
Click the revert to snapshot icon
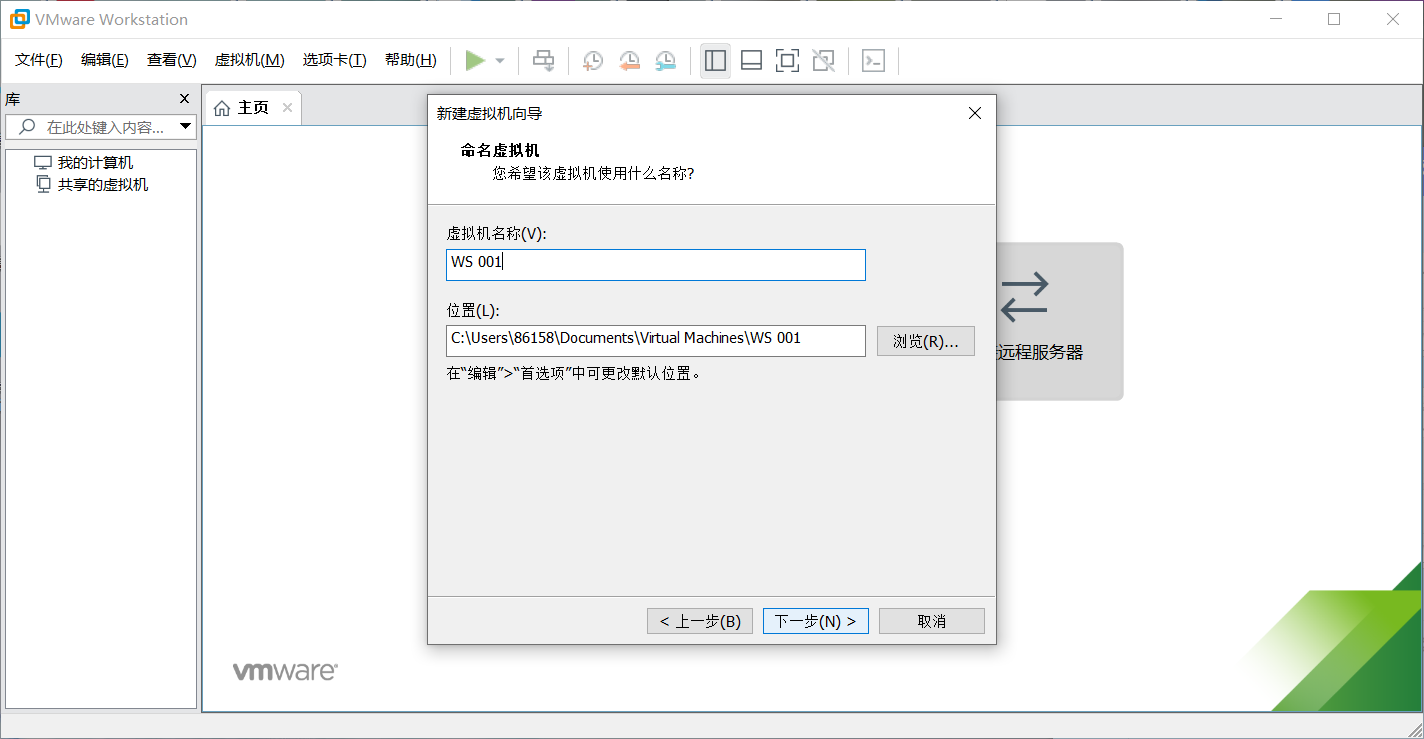629,61
